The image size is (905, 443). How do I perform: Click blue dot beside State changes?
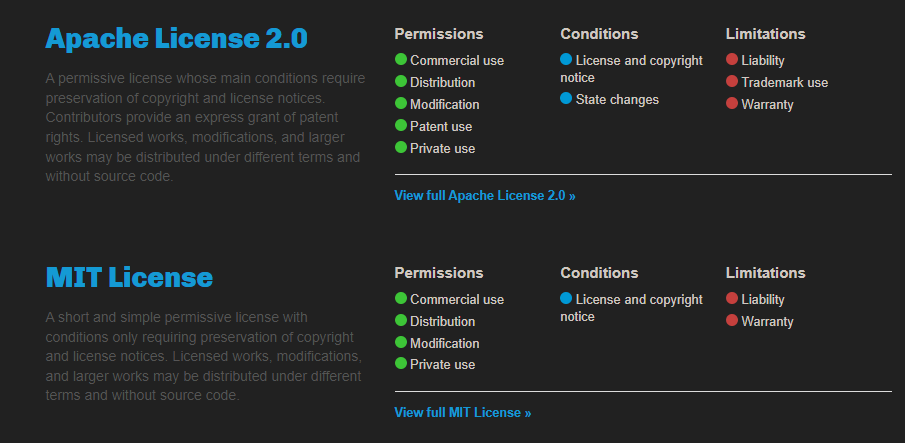click(566, 99)
